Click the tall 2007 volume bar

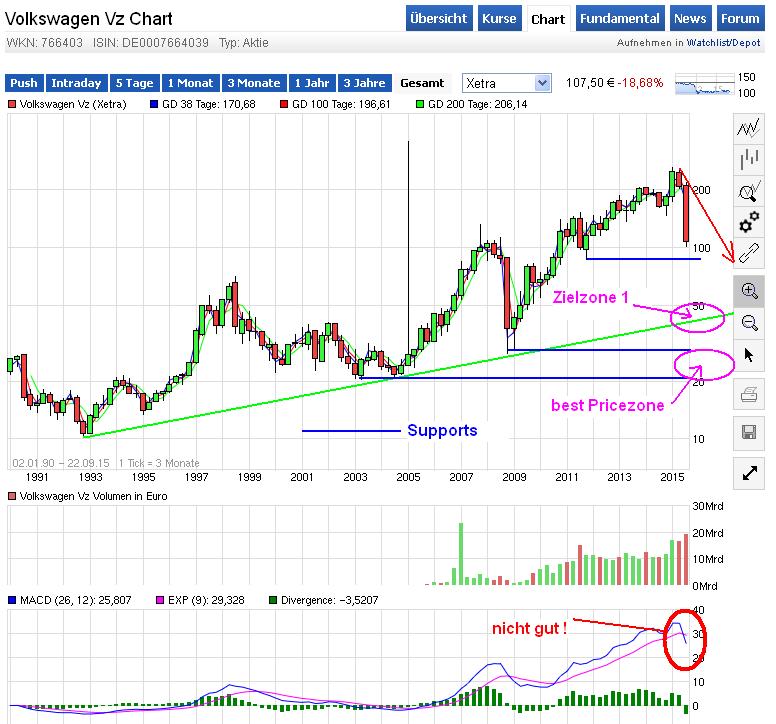pyautogui.click(x=461, y=554)
